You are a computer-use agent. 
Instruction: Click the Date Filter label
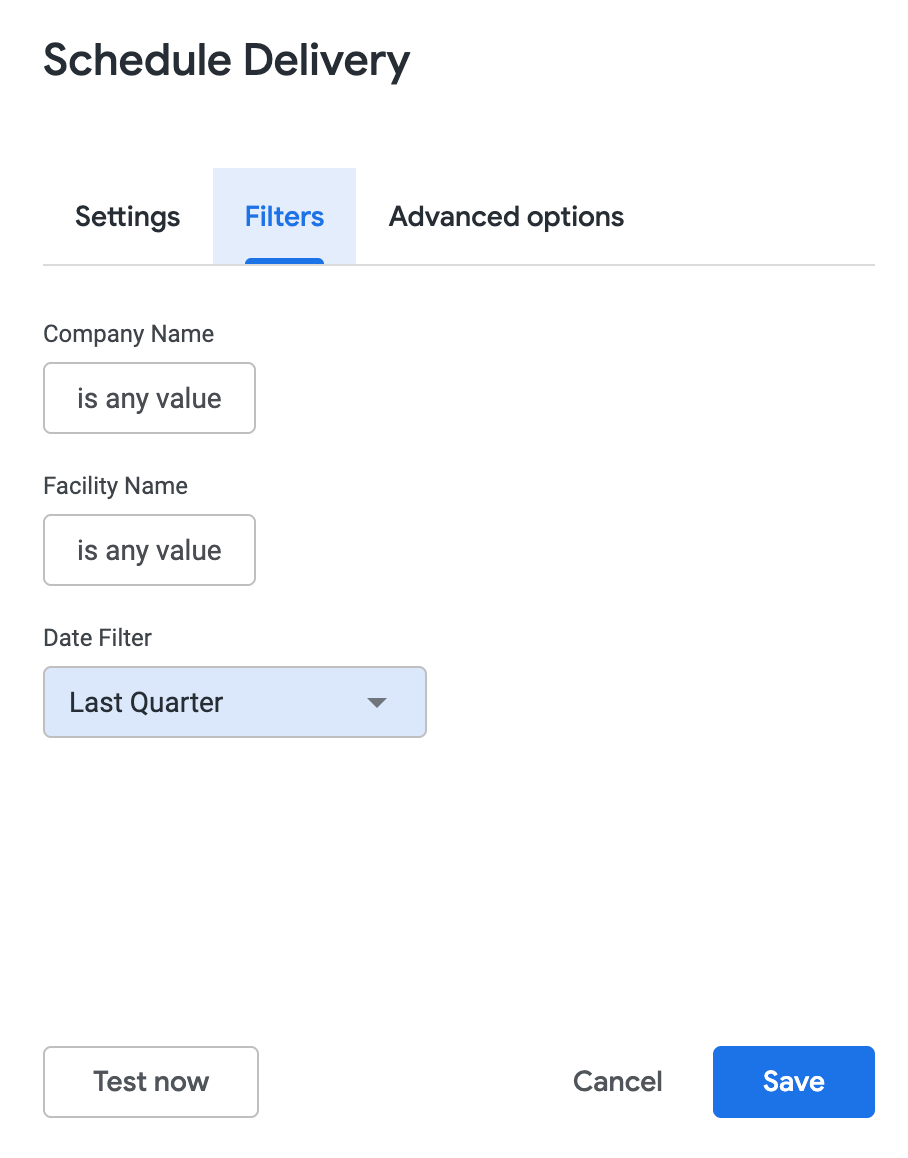tap(98, 638)
